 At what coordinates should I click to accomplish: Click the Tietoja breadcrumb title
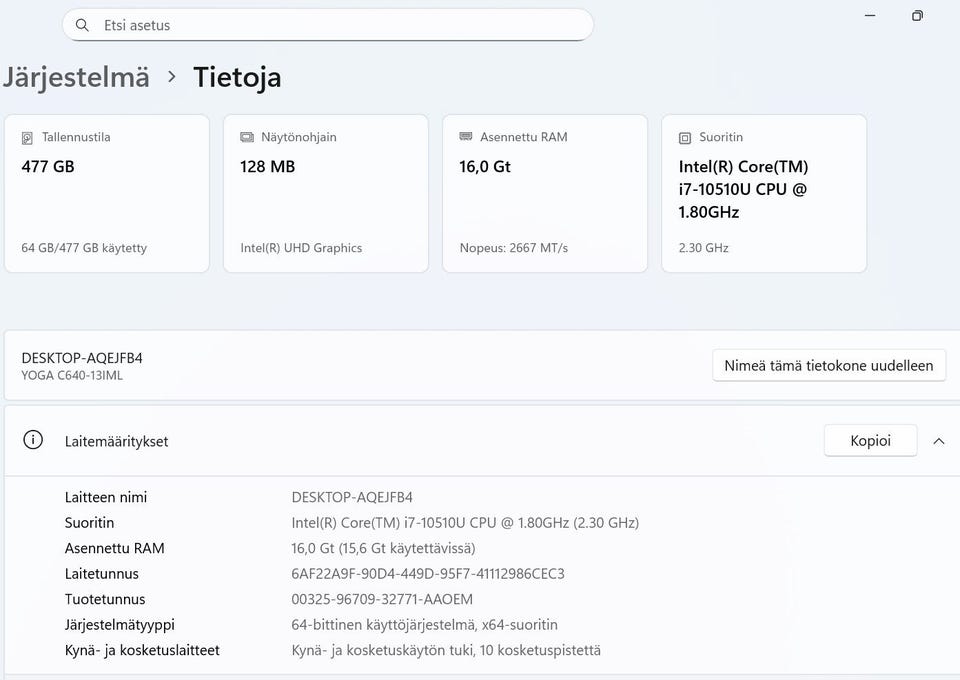(x=237, y=77)
